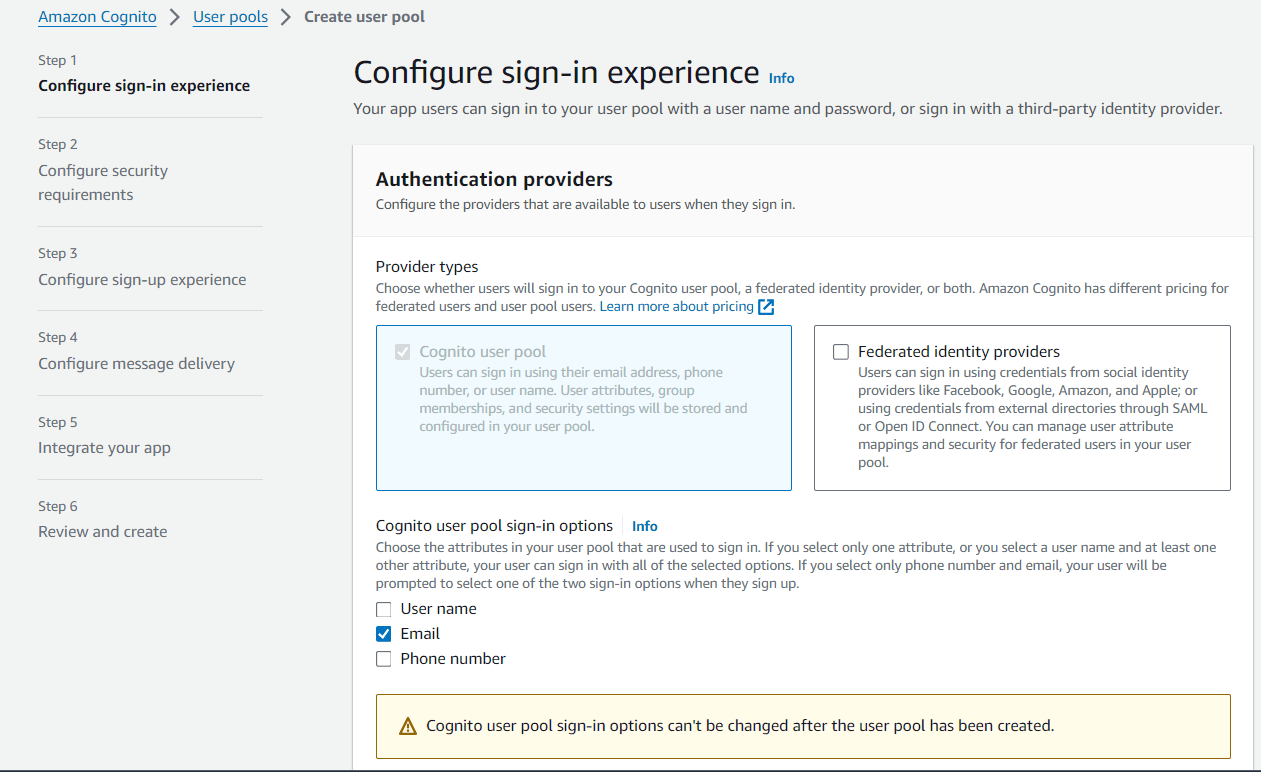
Task: Click the Federated identity providers card title
Action: click(959, 352)
